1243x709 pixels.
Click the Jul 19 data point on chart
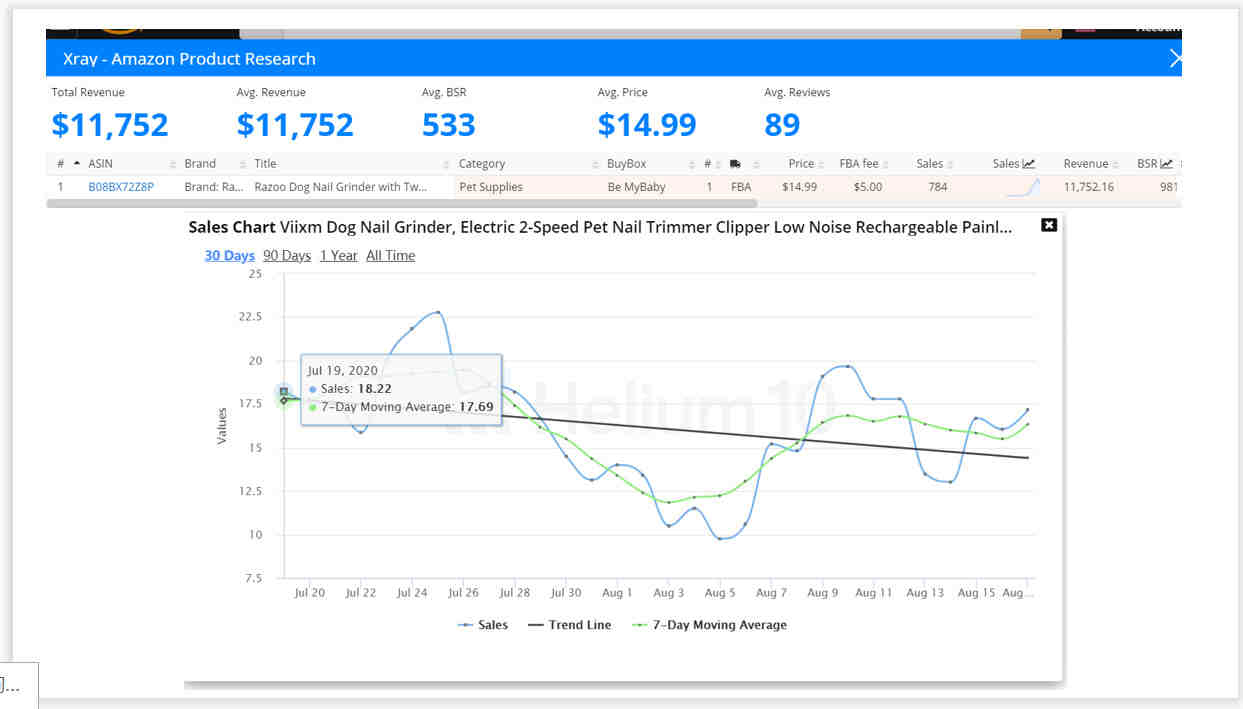click(284, 392)
